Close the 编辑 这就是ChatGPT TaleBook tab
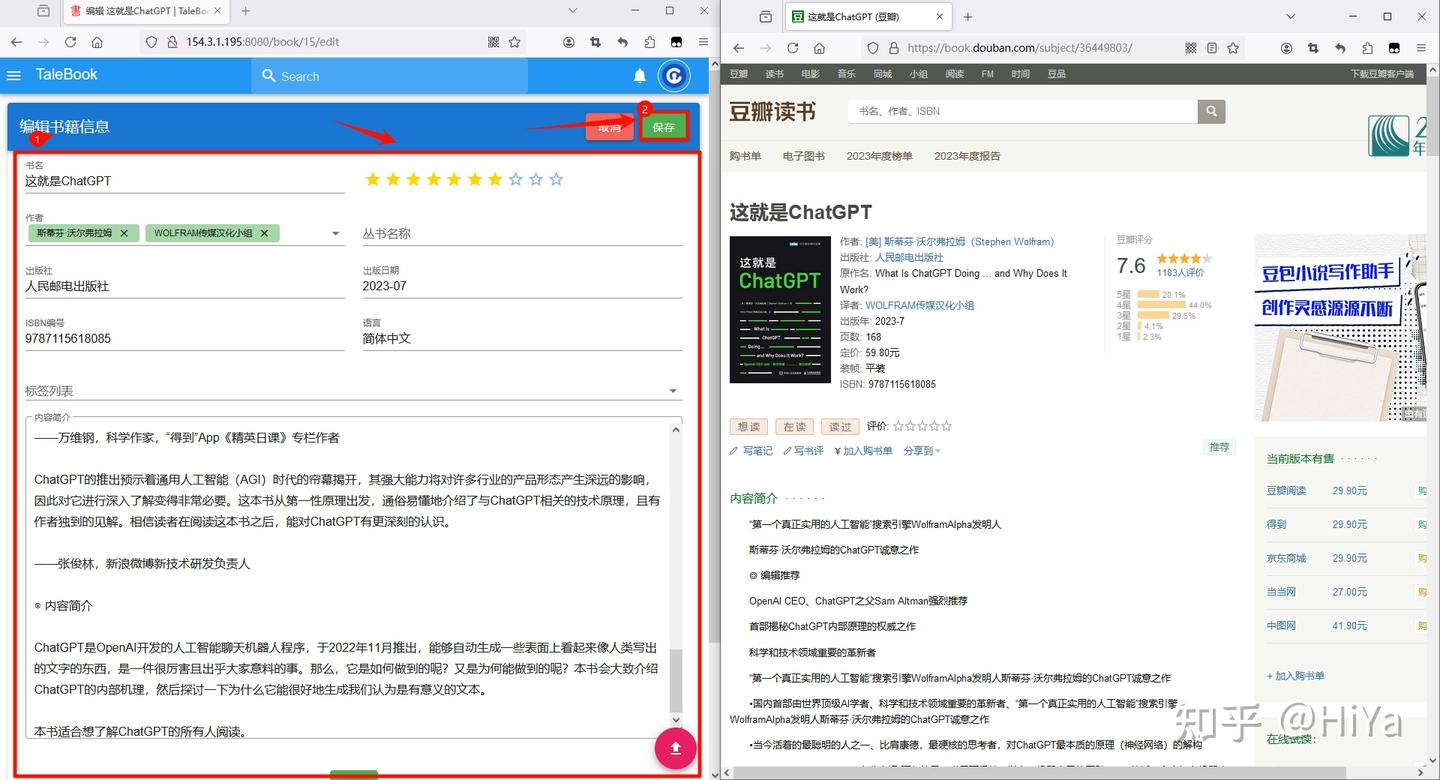The image size is (1440, 780). click(219, 11)
